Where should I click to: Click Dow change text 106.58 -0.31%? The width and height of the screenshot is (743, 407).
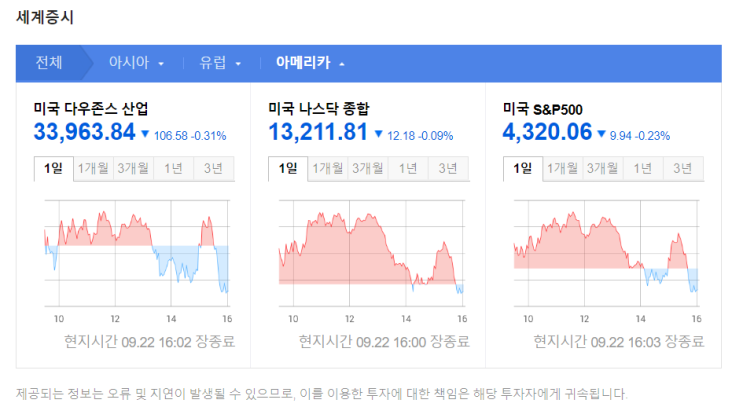[x=190, y=136]
